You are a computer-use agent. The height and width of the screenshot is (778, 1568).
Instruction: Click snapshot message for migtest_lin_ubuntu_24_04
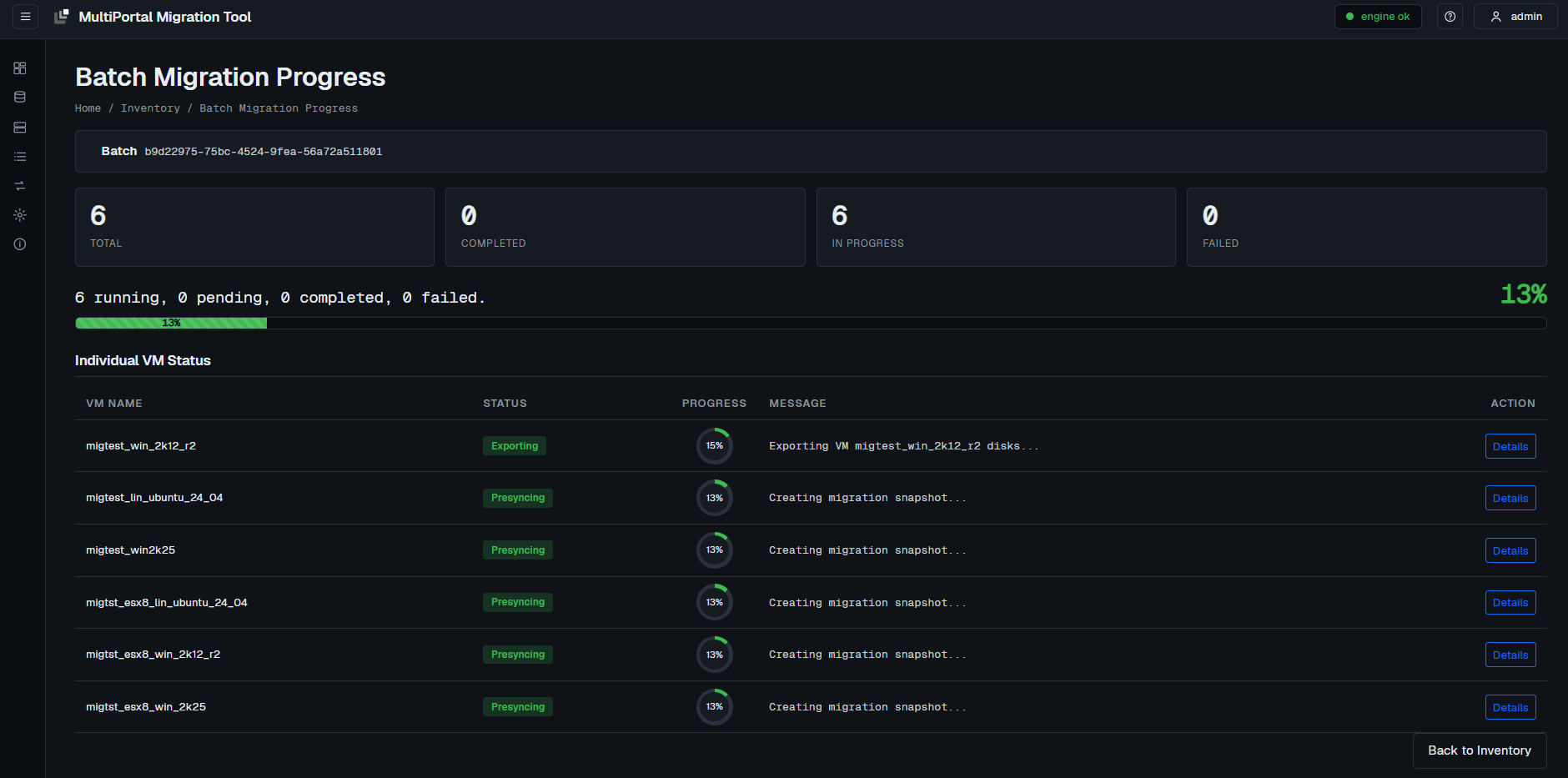867,498
